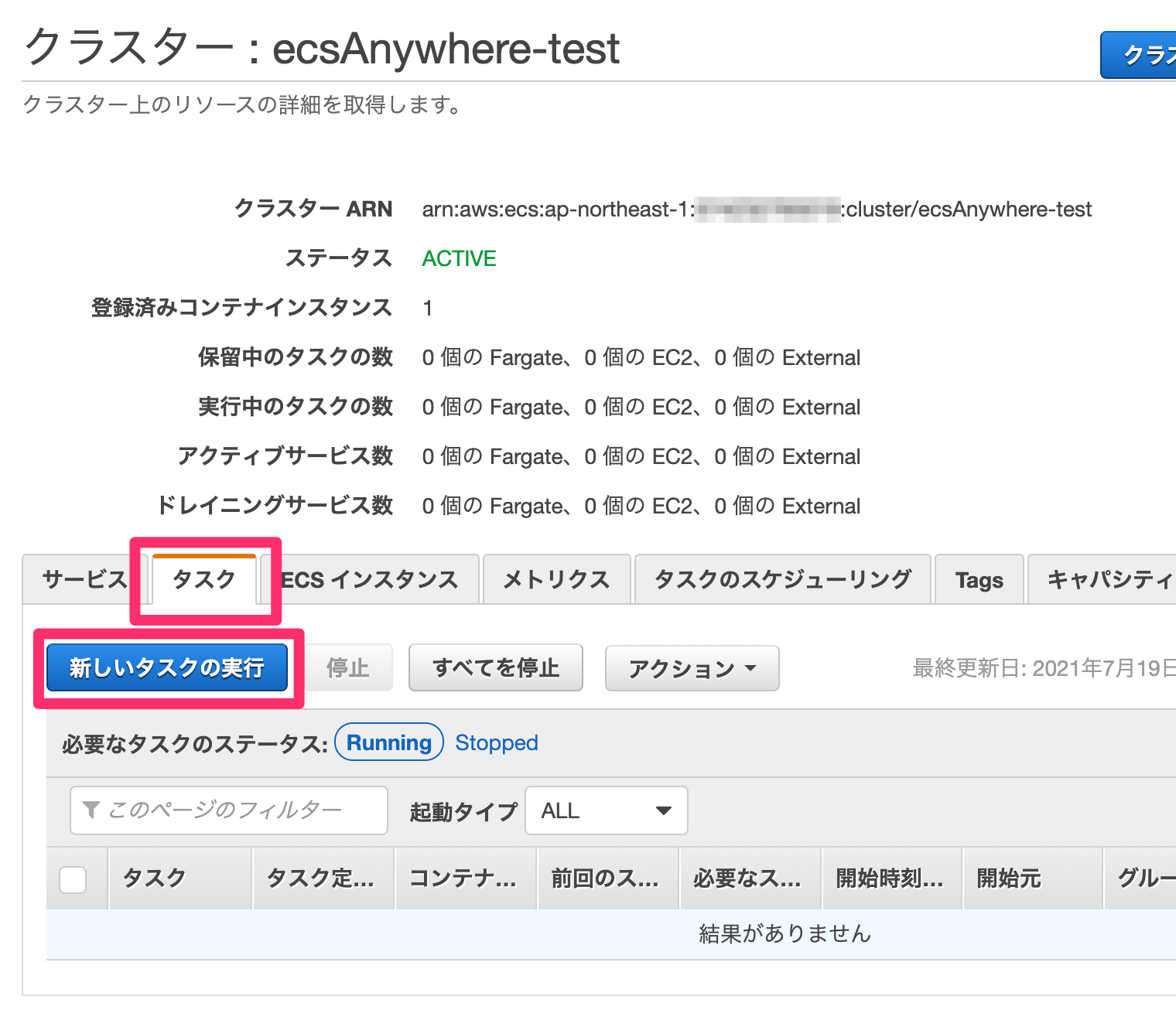Click the 実行中のタスクの数 label
Viewport: 1176px width, 1010px height.
coord(296,407)
